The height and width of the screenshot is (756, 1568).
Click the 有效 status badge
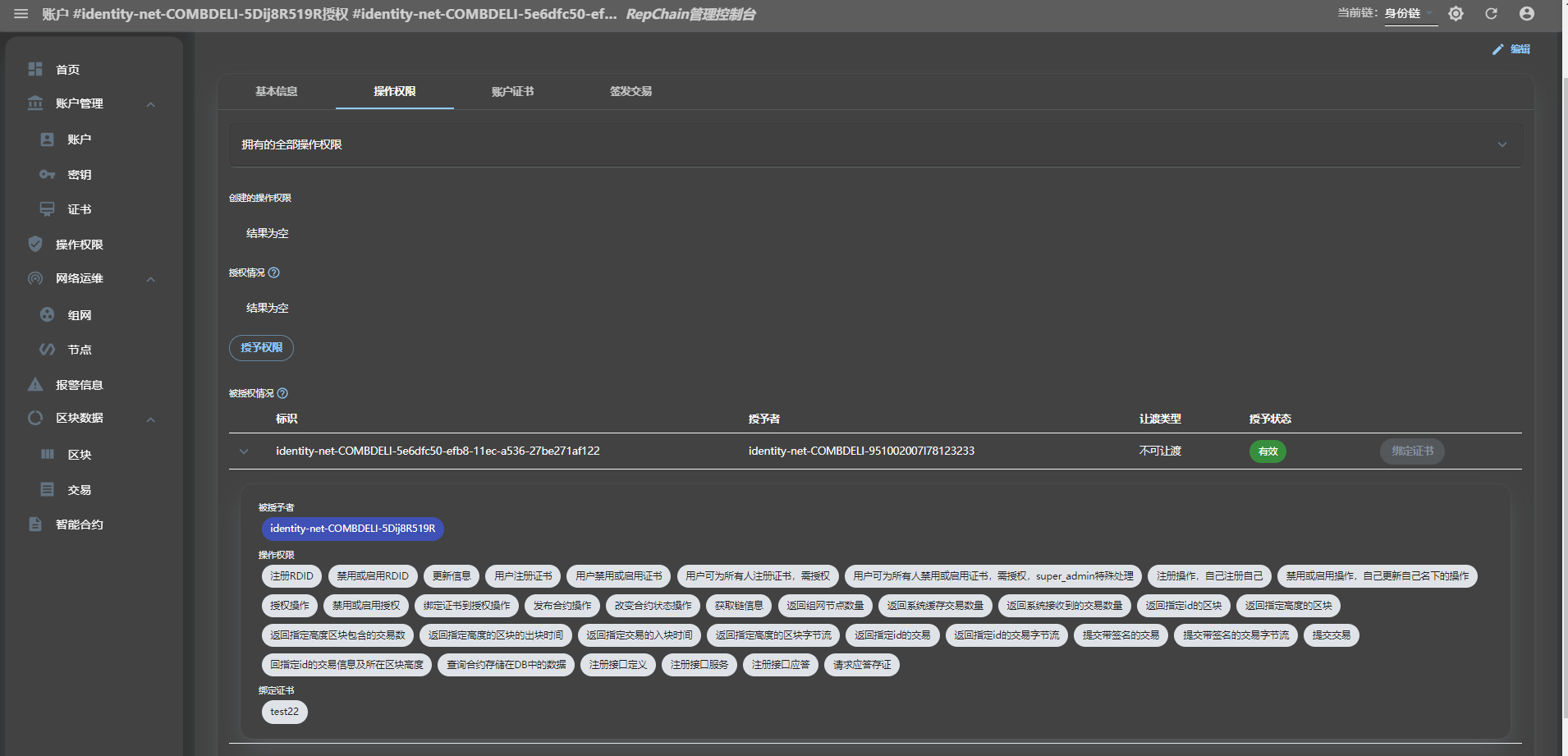(x=1268, y=451)
